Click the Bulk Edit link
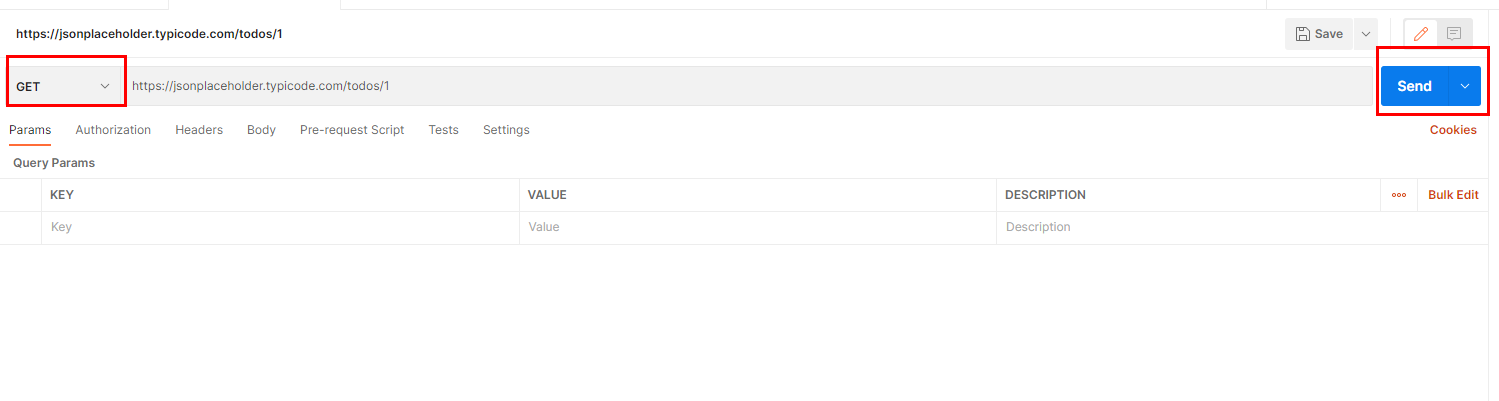 coord(1453,195)
